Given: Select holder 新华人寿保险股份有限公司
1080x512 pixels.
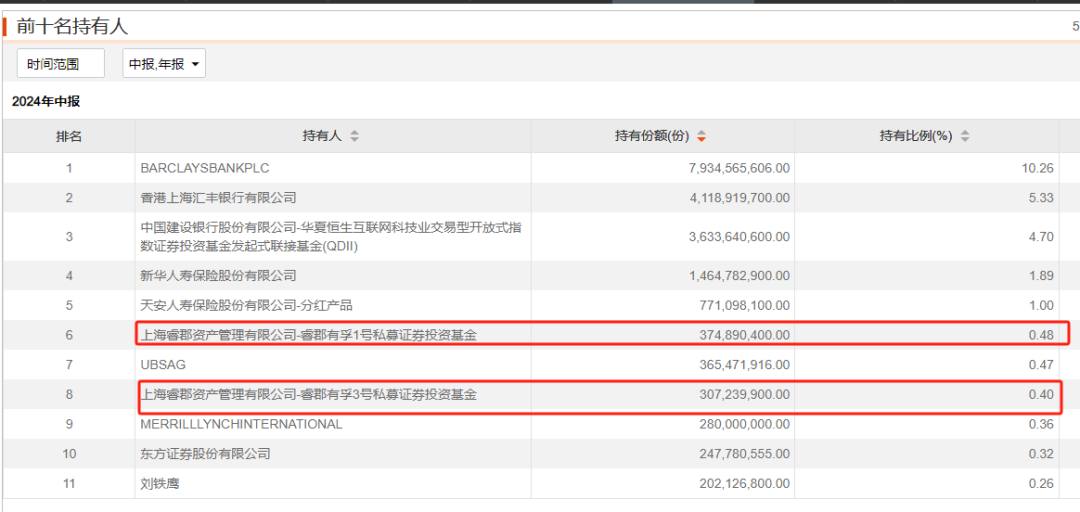Looking at the screenshot, I should click(218, 276).
